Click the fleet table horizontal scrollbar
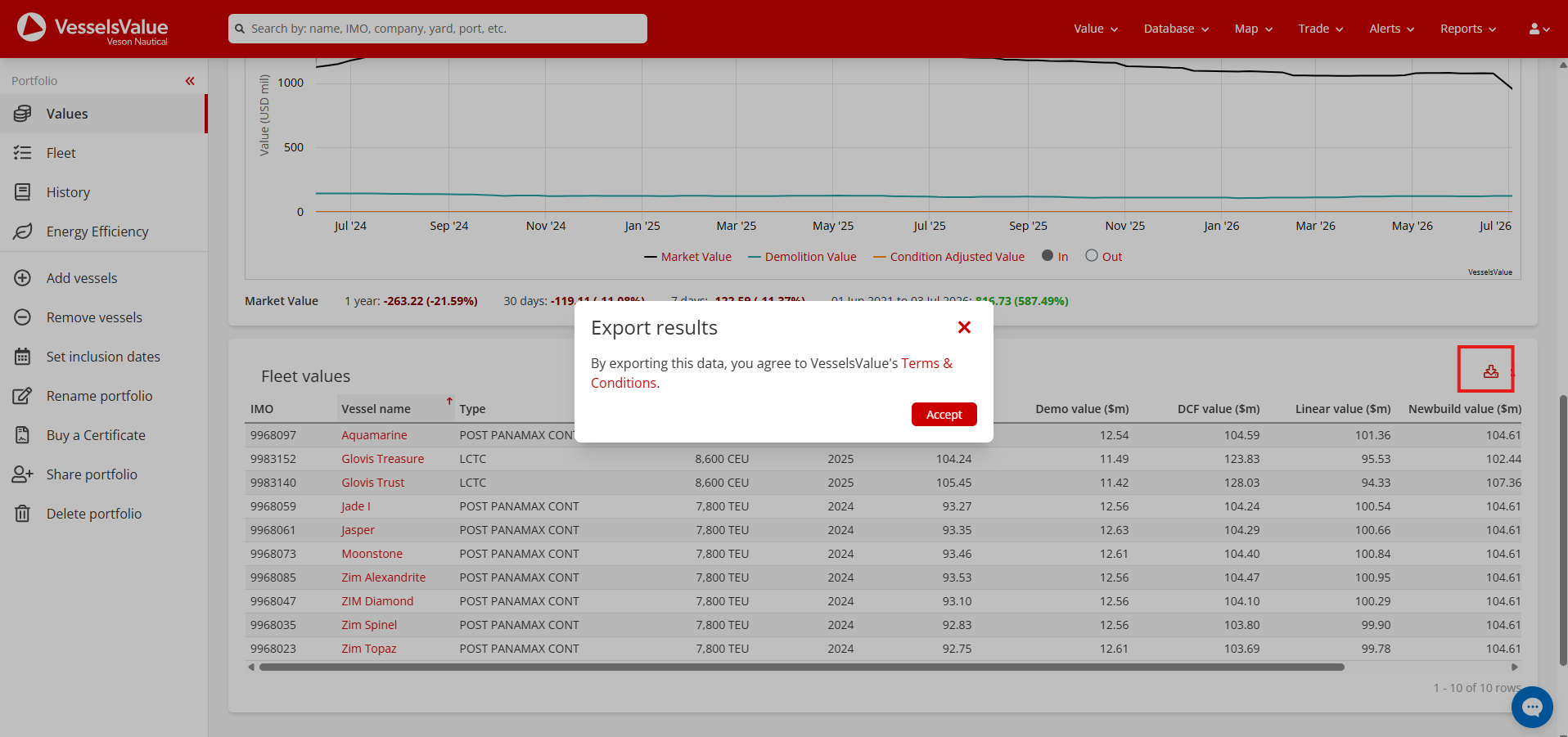Viewport: 1568px width, 737px height. (x=801, y=667)
